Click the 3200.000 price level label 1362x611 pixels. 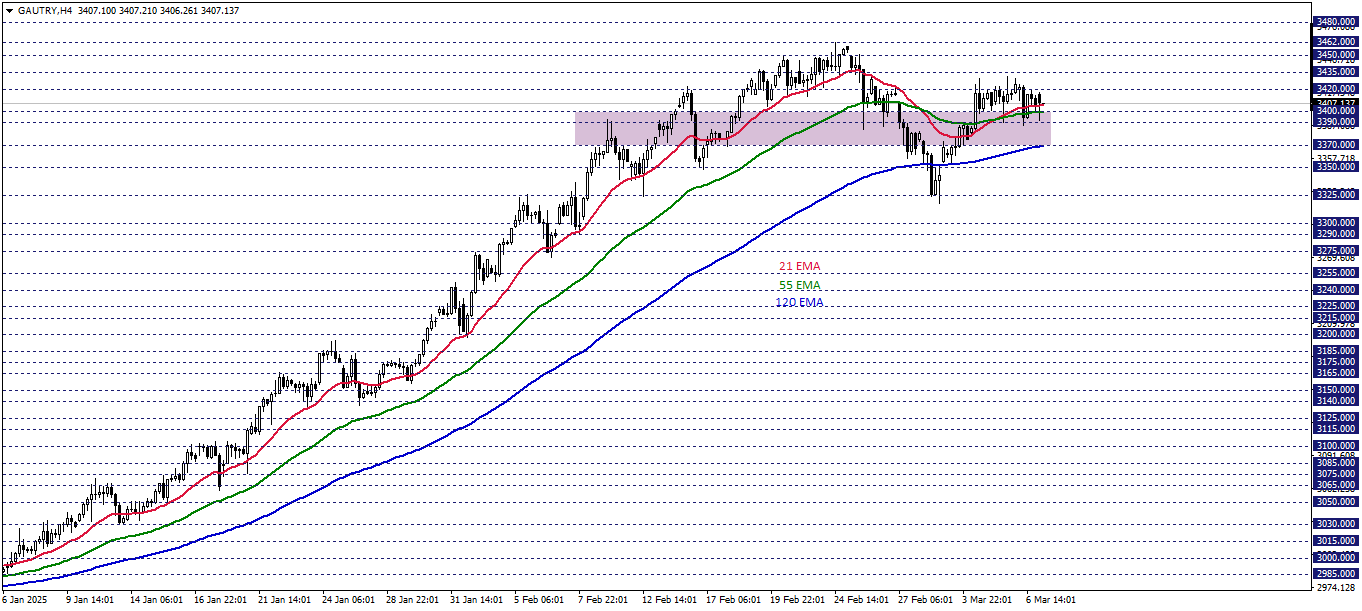tap(1335, 334)
